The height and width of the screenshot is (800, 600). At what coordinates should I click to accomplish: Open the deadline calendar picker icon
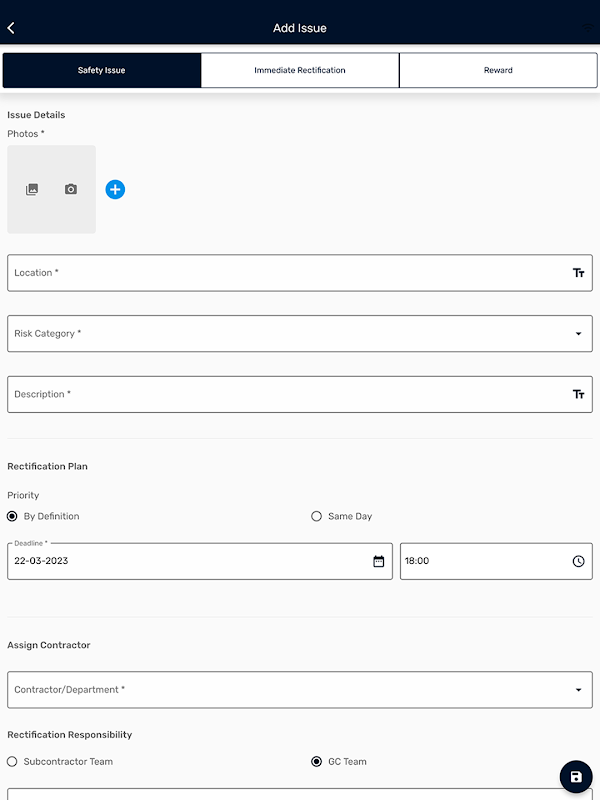pyautogui.click(x=379, y=562)
